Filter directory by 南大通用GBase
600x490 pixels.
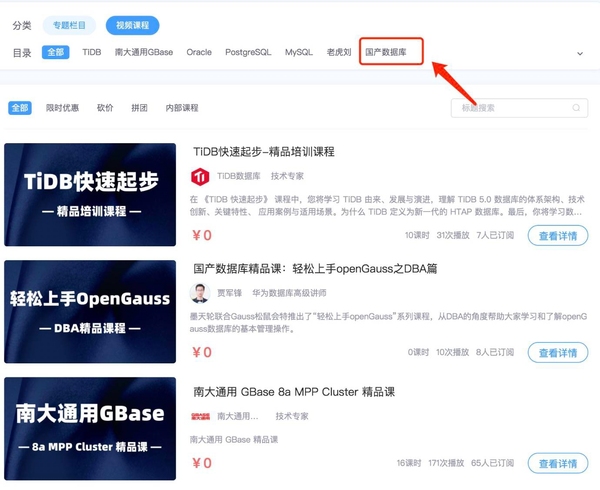[x=144, y=52]
